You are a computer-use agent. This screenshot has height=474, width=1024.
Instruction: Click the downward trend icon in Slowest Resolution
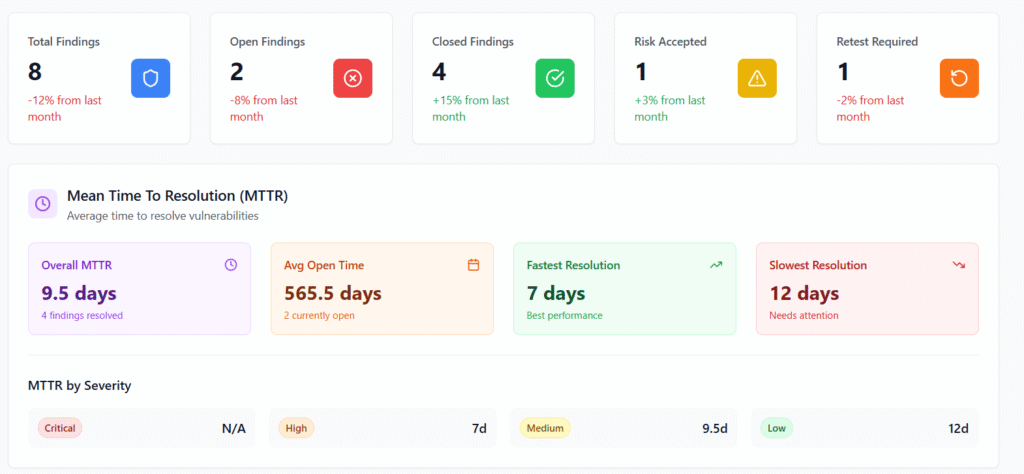(959, 264)
